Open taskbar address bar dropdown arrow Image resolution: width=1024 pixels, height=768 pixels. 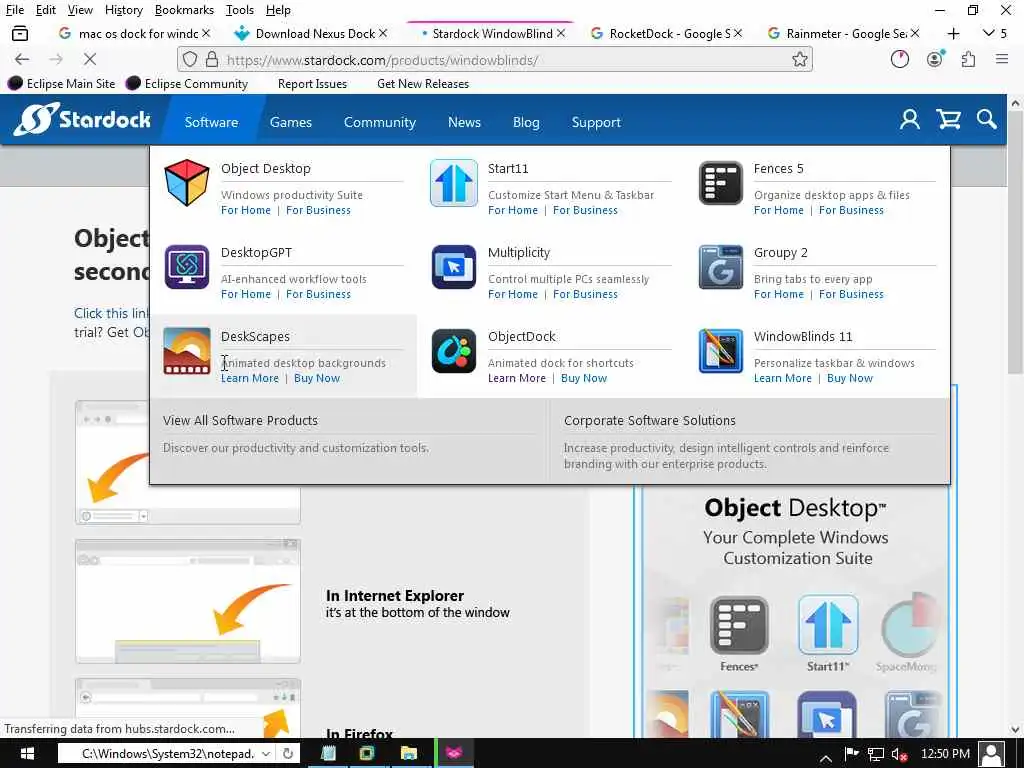point(266,754)
